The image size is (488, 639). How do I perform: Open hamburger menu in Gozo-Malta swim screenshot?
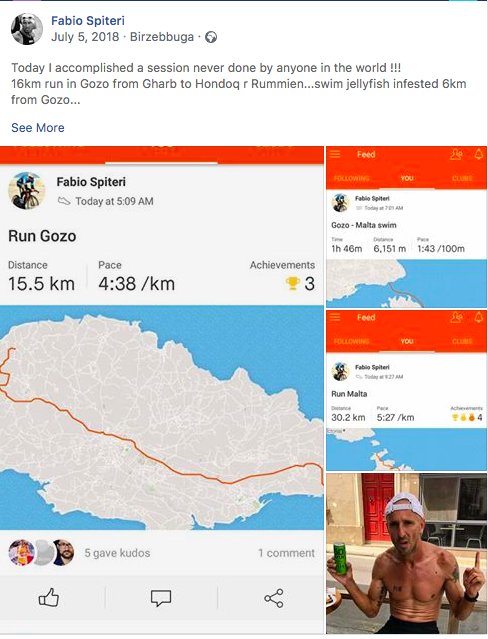(x=335, y=154)
